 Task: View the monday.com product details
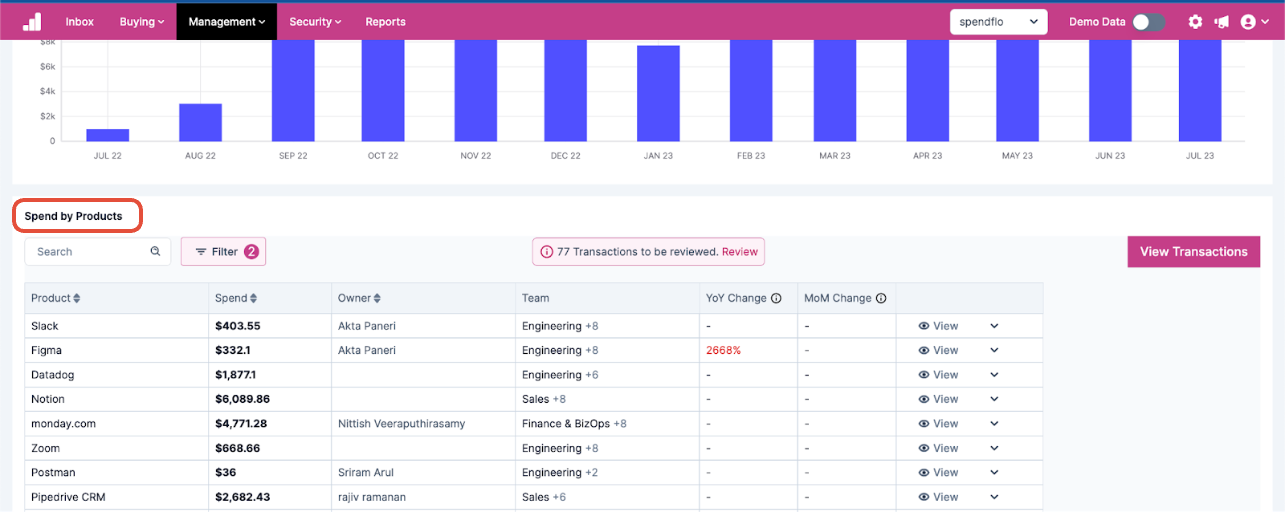pyautogui.click(x=938, y=424)
